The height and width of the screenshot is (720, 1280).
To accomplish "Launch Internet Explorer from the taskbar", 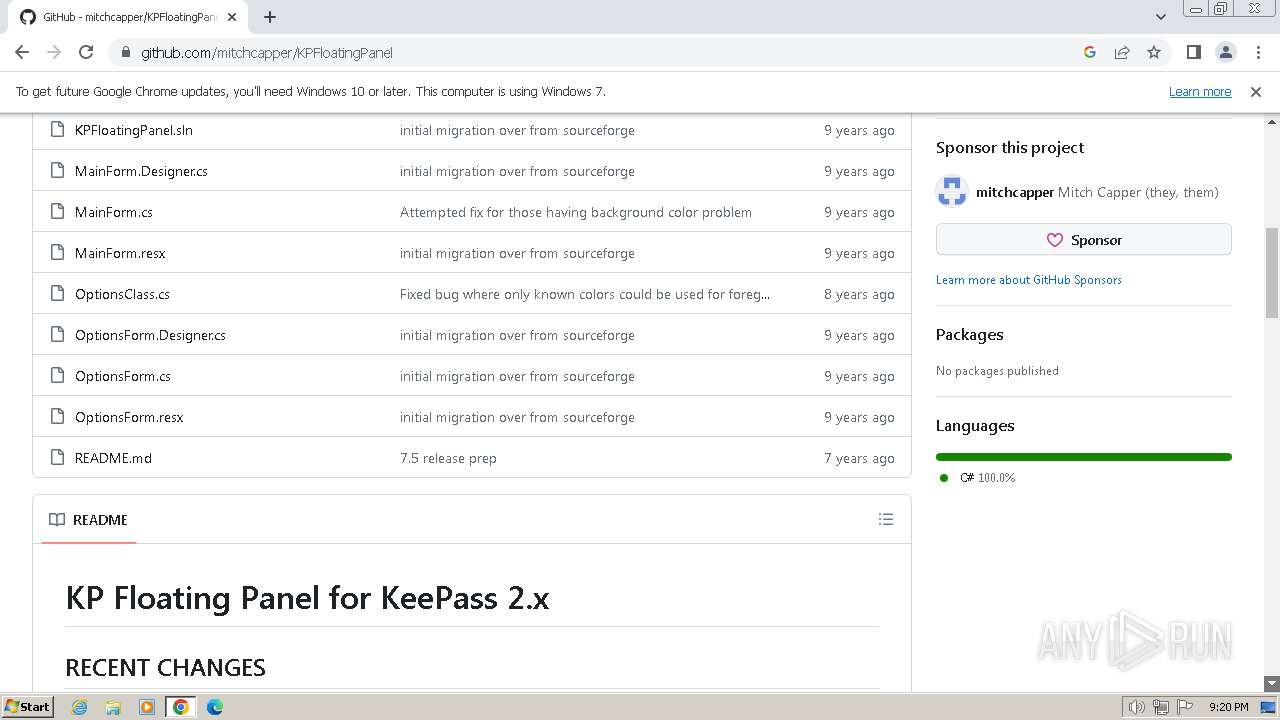I will tap(80, 707).
